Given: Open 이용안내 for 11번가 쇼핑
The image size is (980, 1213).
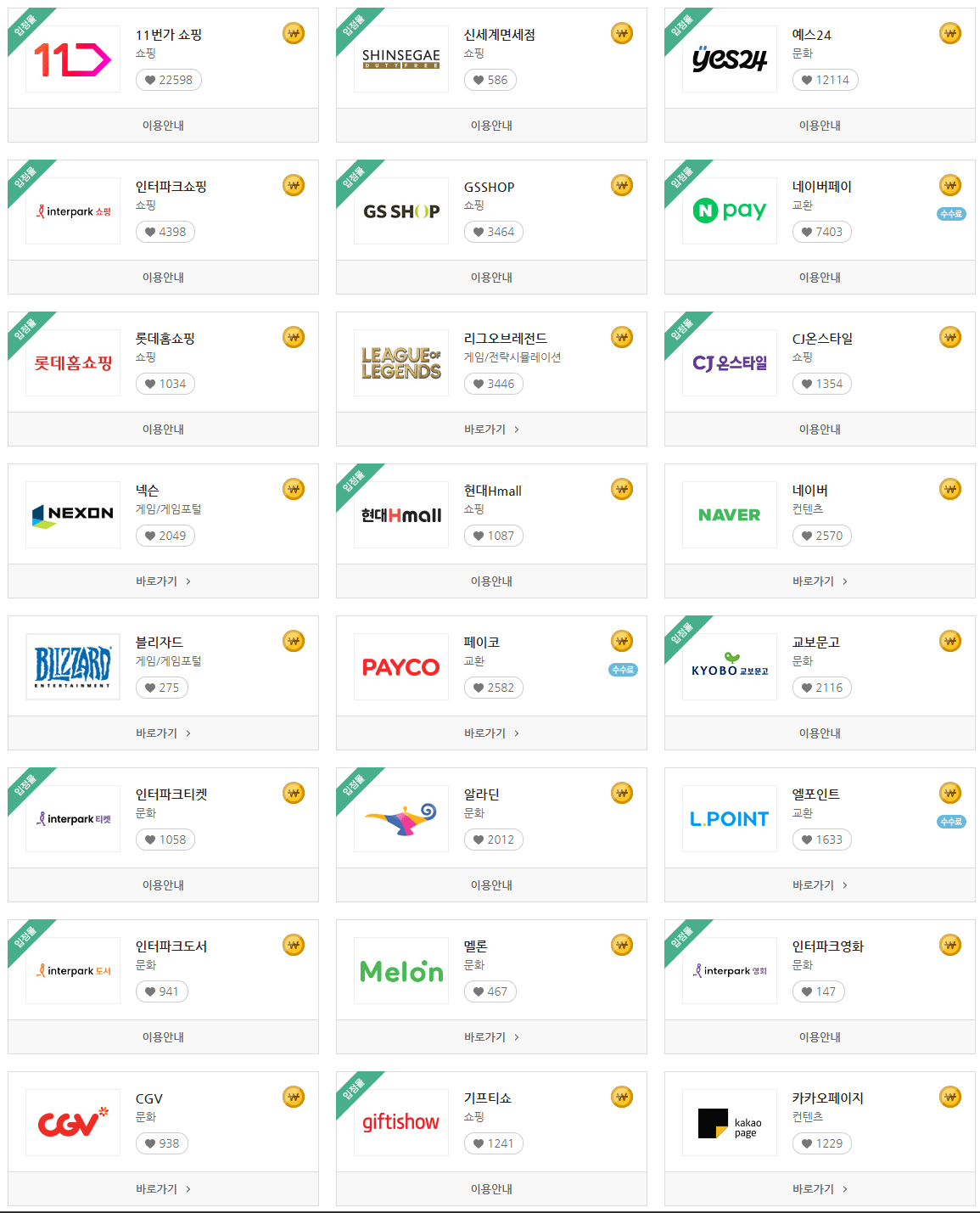Looking at the screenshot, I should 163,126.
